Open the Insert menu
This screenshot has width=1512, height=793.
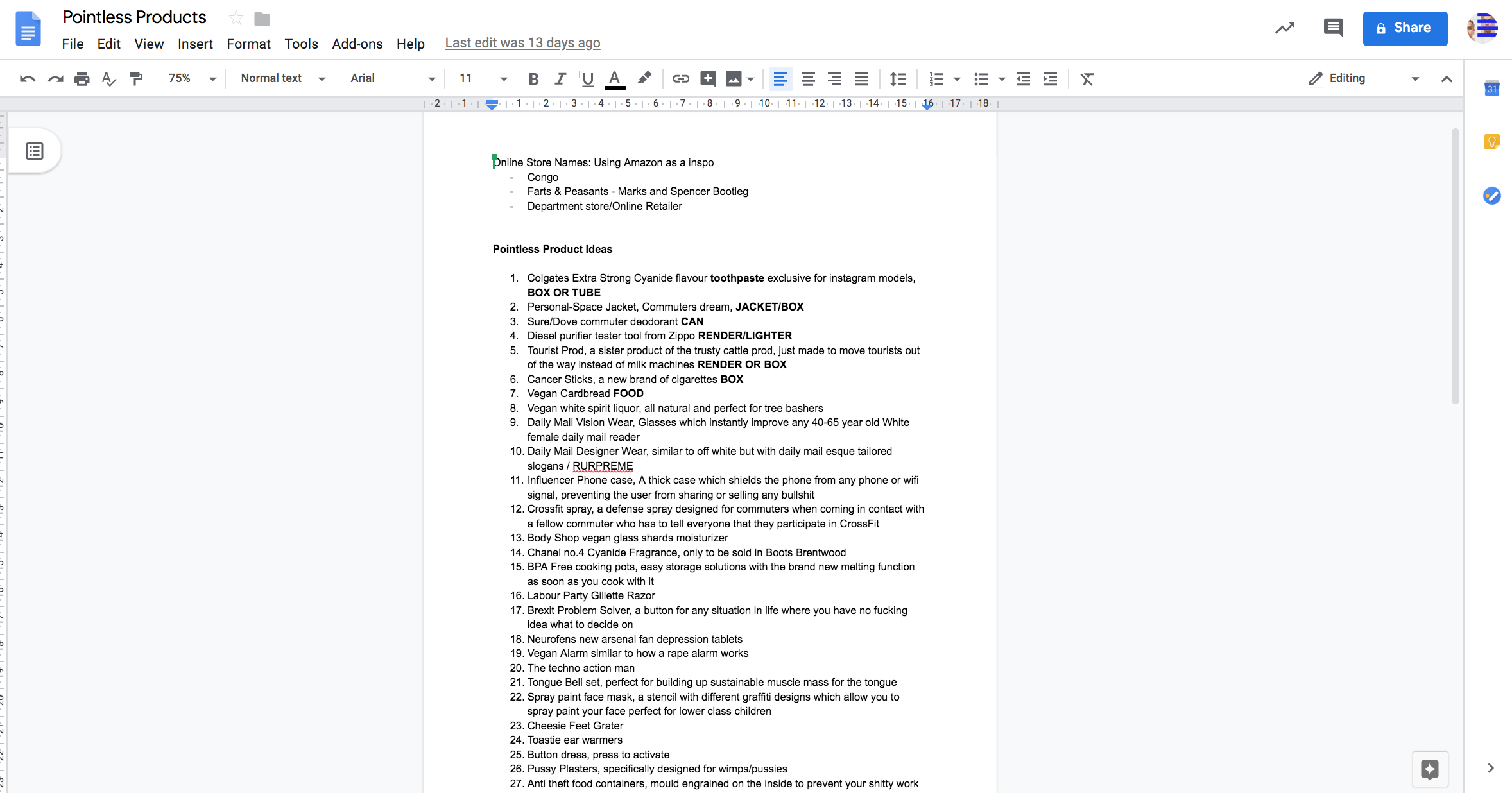click(195, 44)
